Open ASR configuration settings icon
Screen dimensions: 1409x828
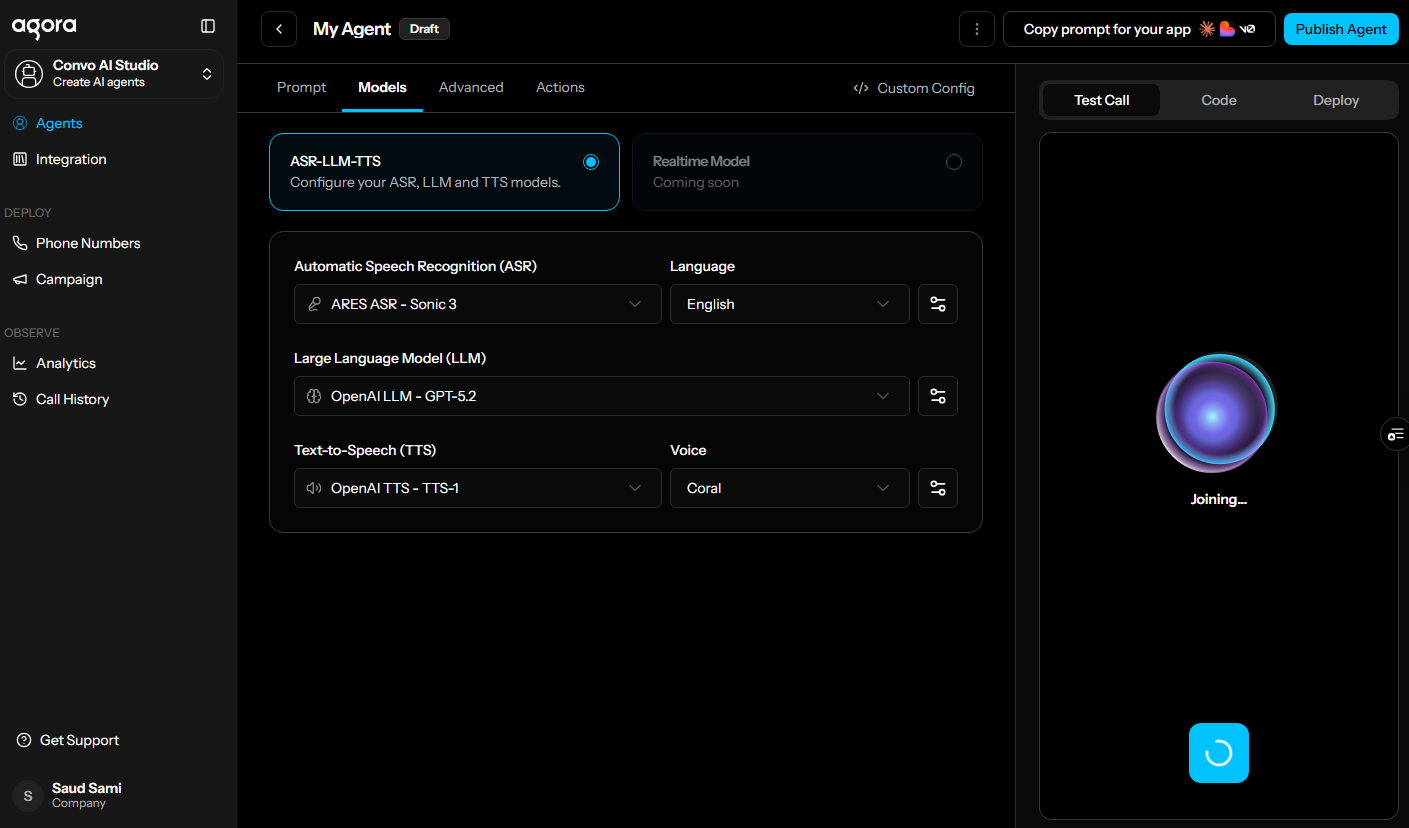click(937, 304)
